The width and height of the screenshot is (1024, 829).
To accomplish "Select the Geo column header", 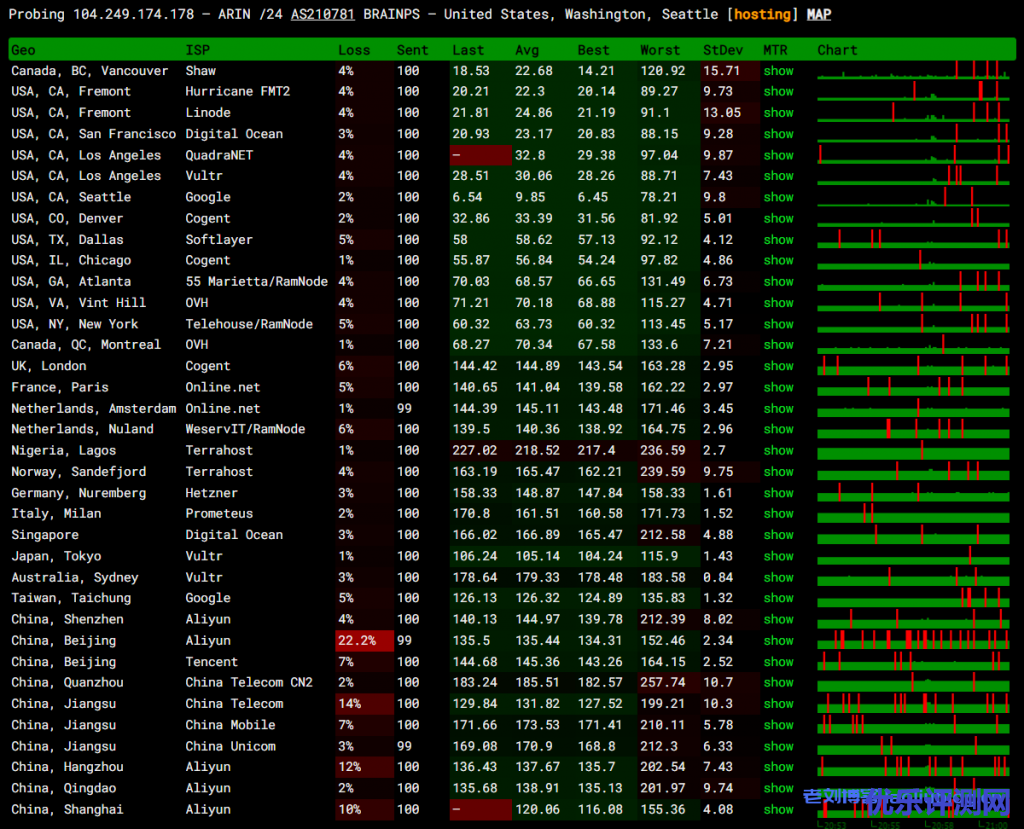I will (23, 50).
